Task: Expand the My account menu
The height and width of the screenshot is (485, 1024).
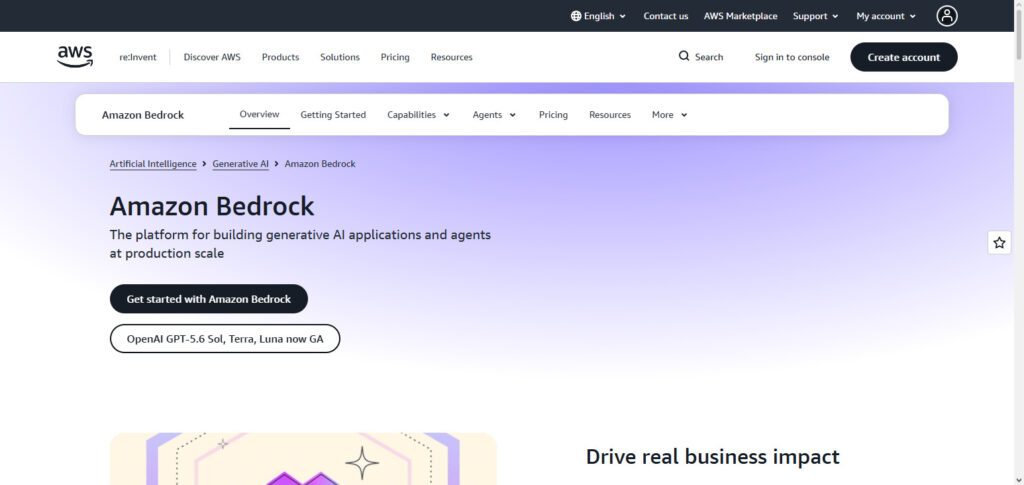Action: coord(886,16)
